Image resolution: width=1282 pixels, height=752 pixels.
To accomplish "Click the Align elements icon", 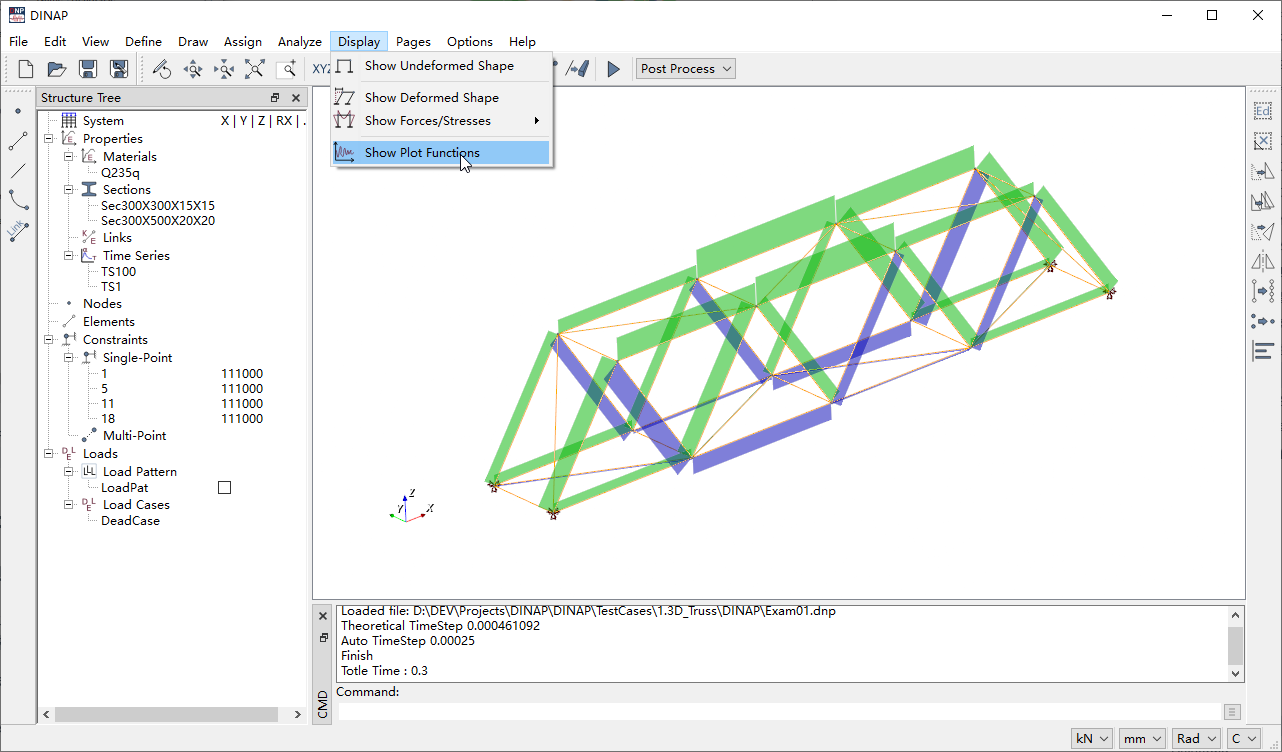I will pyautogui.click(x=1262, y=351).
